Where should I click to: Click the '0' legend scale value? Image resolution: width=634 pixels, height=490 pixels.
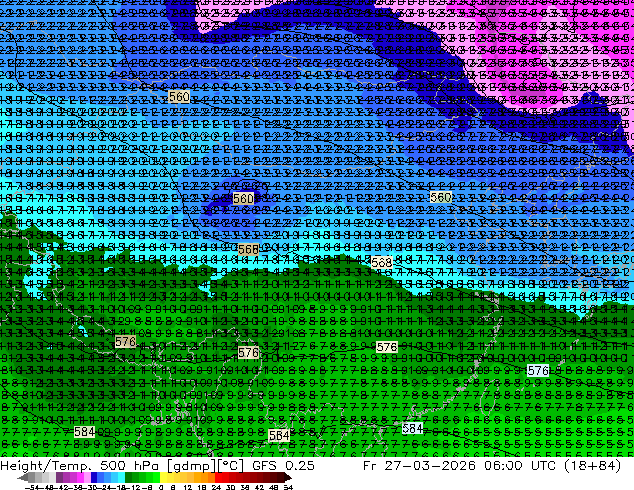click(x=161, y=487)
